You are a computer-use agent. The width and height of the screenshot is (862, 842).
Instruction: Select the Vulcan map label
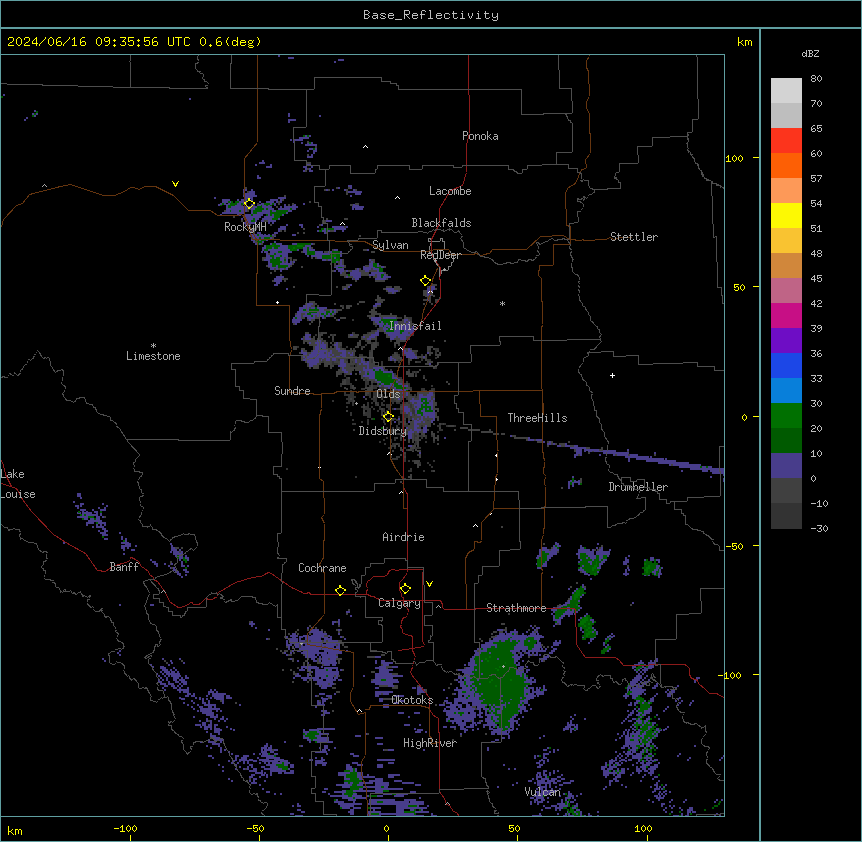tap(543, 792)
